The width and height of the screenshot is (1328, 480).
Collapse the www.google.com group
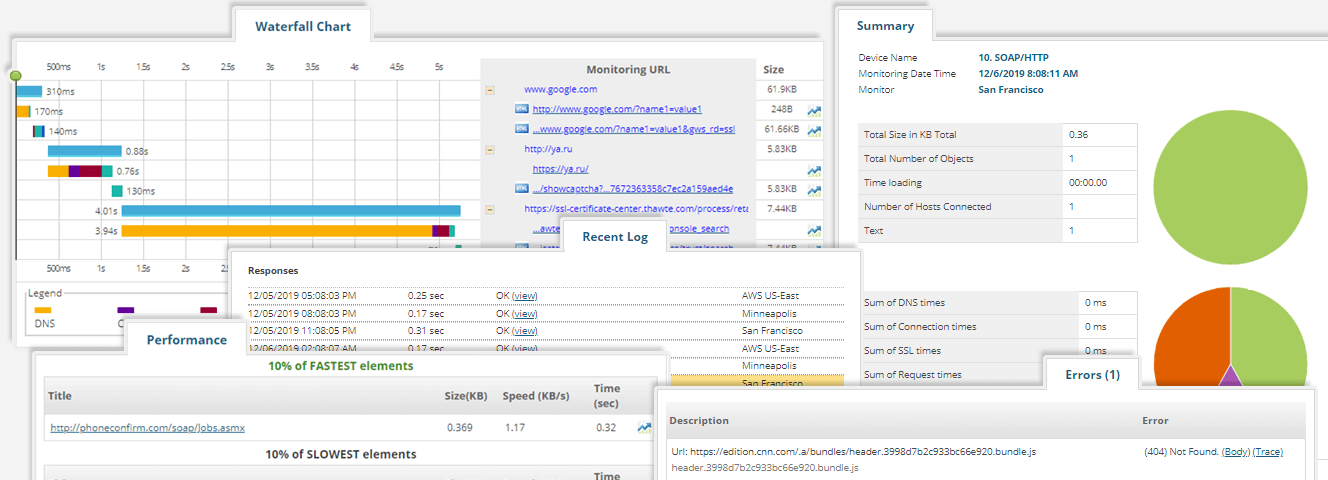490,89
